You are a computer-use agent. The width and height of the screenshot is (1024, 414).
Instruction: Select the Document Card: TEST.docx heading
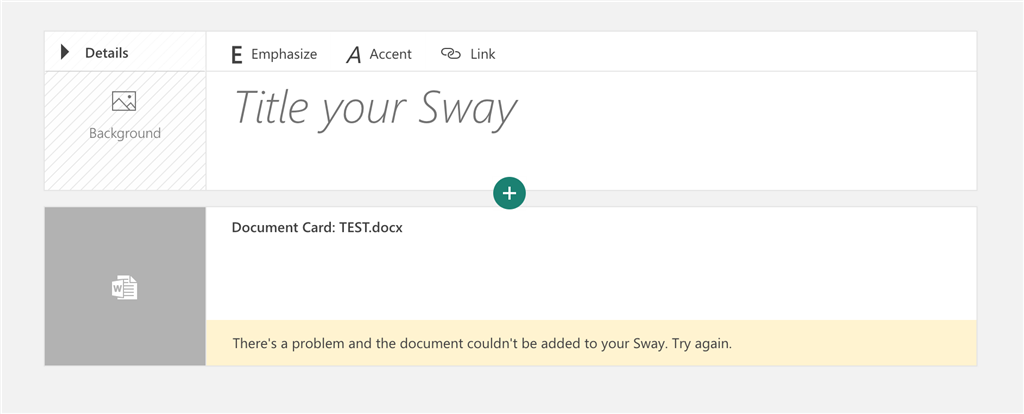pyautogui.click(x=317, y=228)
